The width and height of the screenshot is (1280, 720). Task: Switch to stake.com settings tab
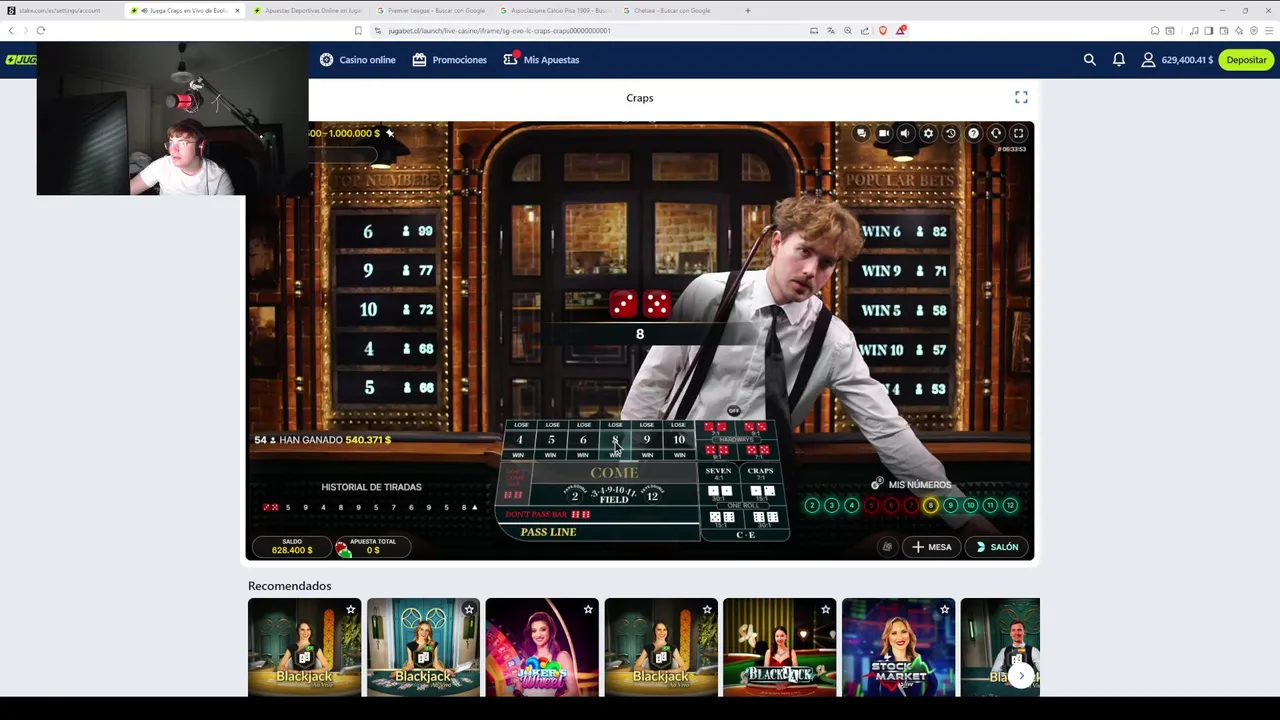tap(60, 10)
